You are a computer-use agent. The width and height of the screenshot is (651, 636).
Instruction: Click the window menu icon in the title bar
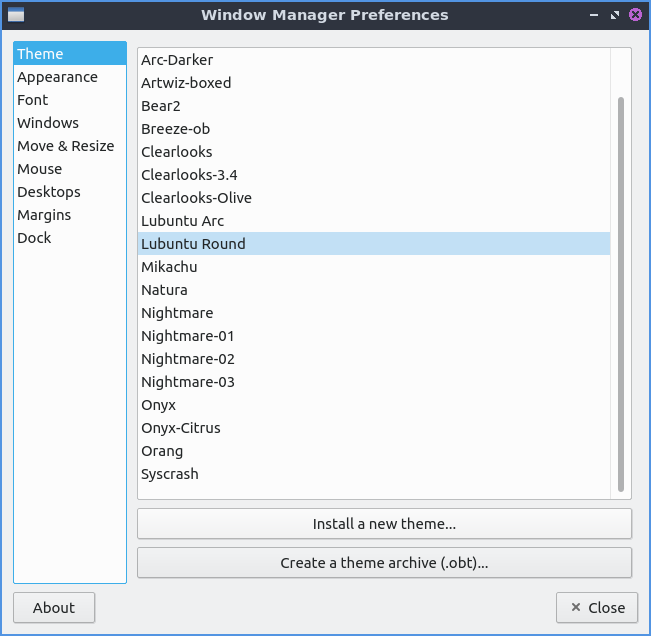point(16,15)
